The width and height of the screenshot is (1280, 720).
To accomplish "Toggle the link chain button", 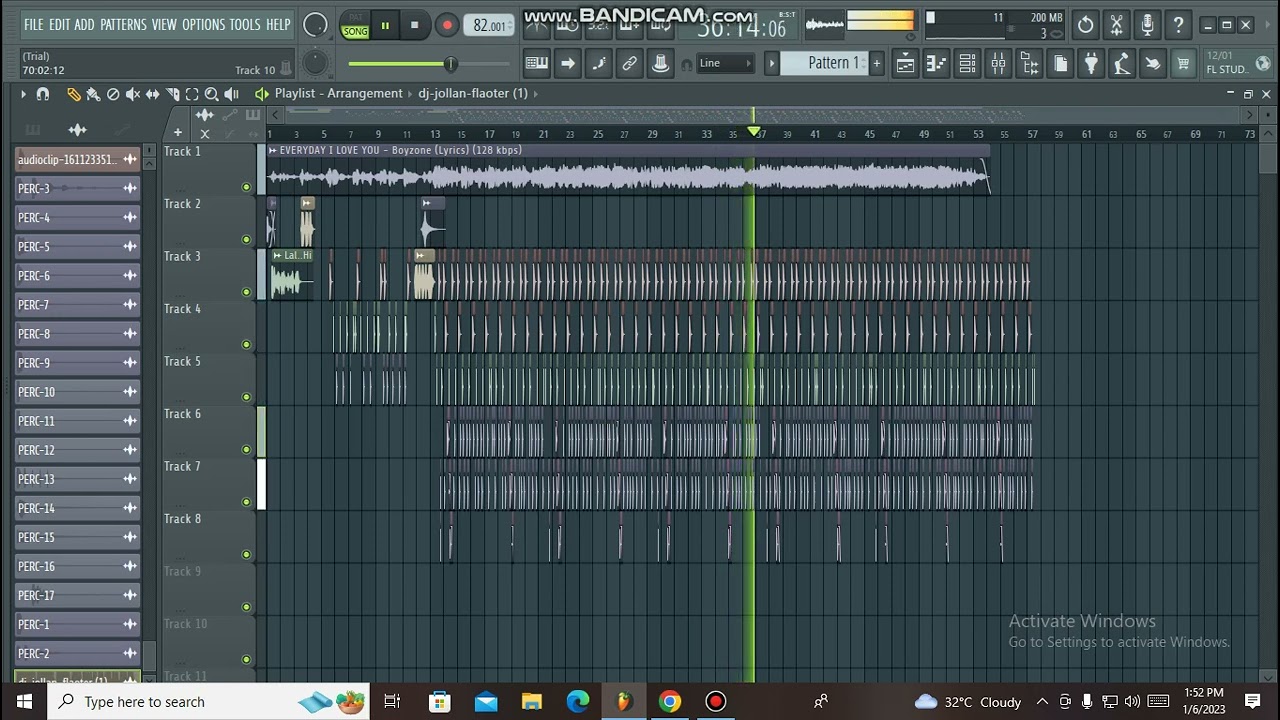I will coord(629,64).
